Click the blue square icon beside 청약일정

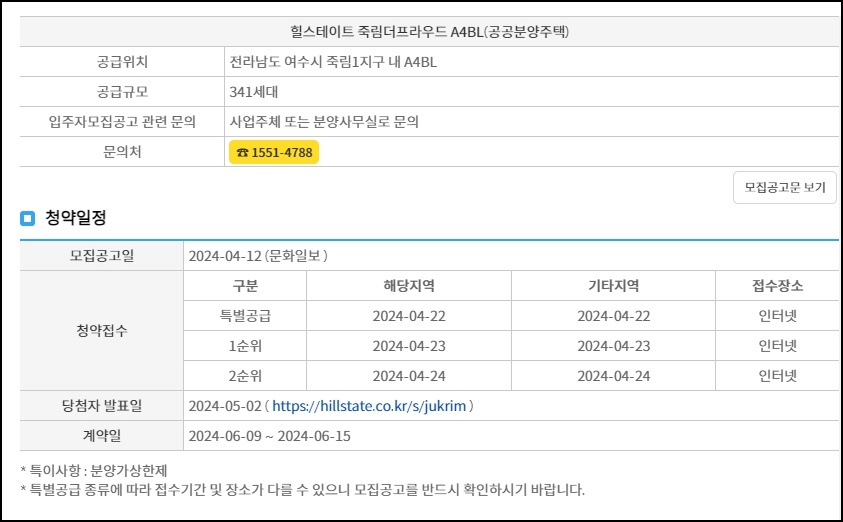tap(27, 218)
